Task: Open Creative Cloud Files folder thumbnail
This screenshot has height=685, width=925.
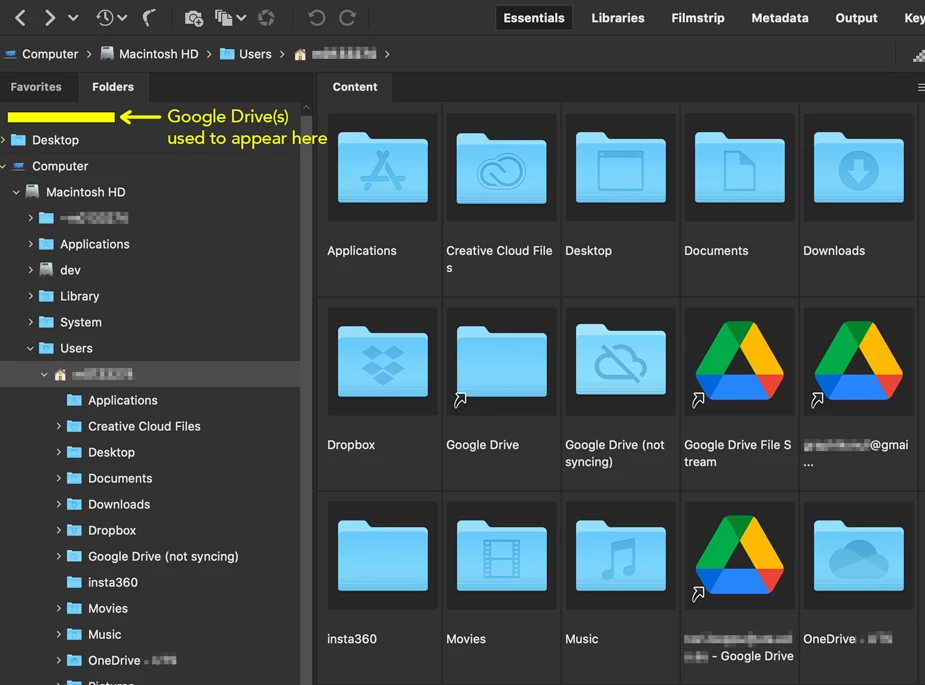Action: point(501,168)
